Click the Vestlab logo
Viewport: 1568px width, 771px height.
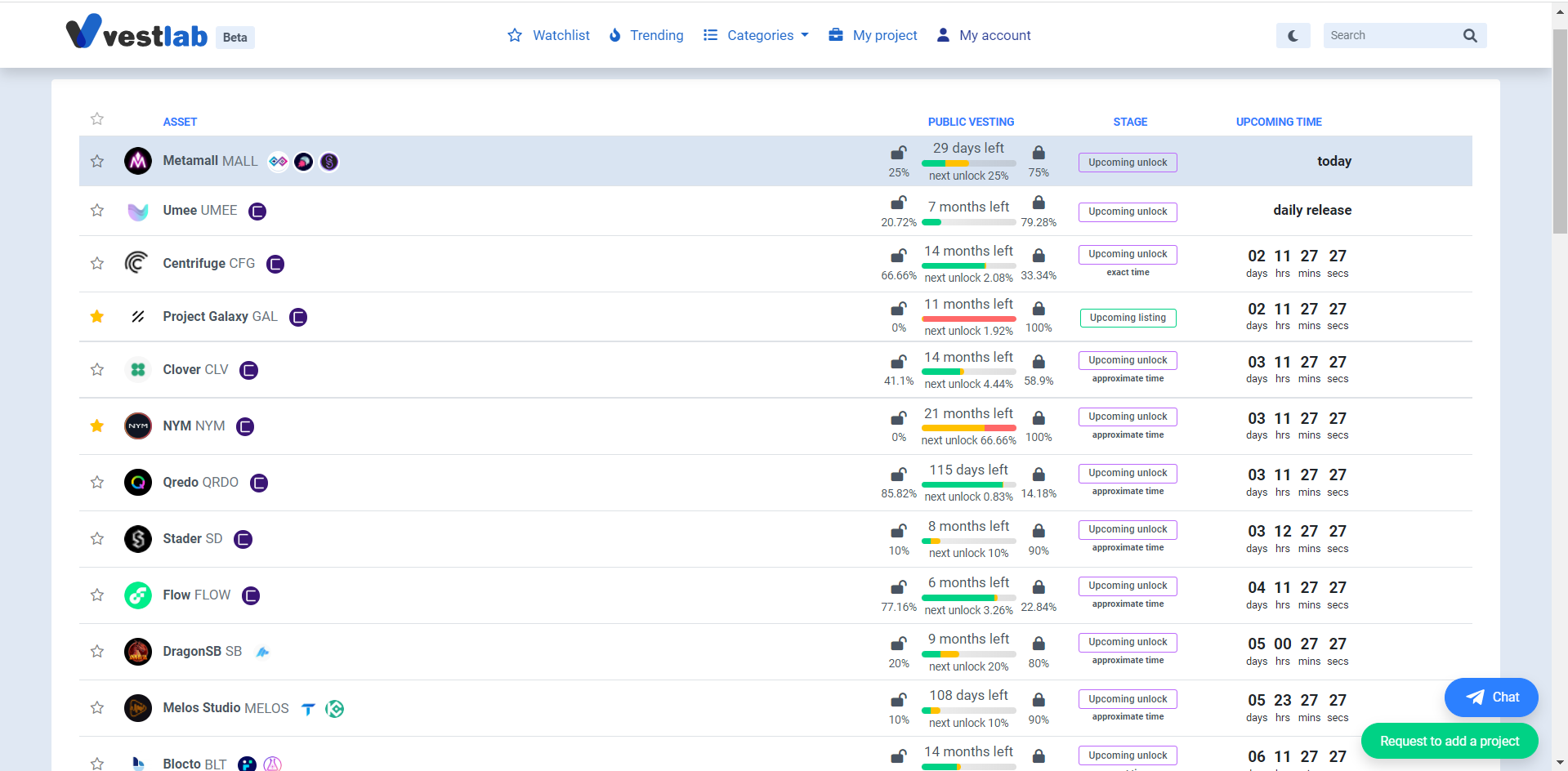click(136, 33)
